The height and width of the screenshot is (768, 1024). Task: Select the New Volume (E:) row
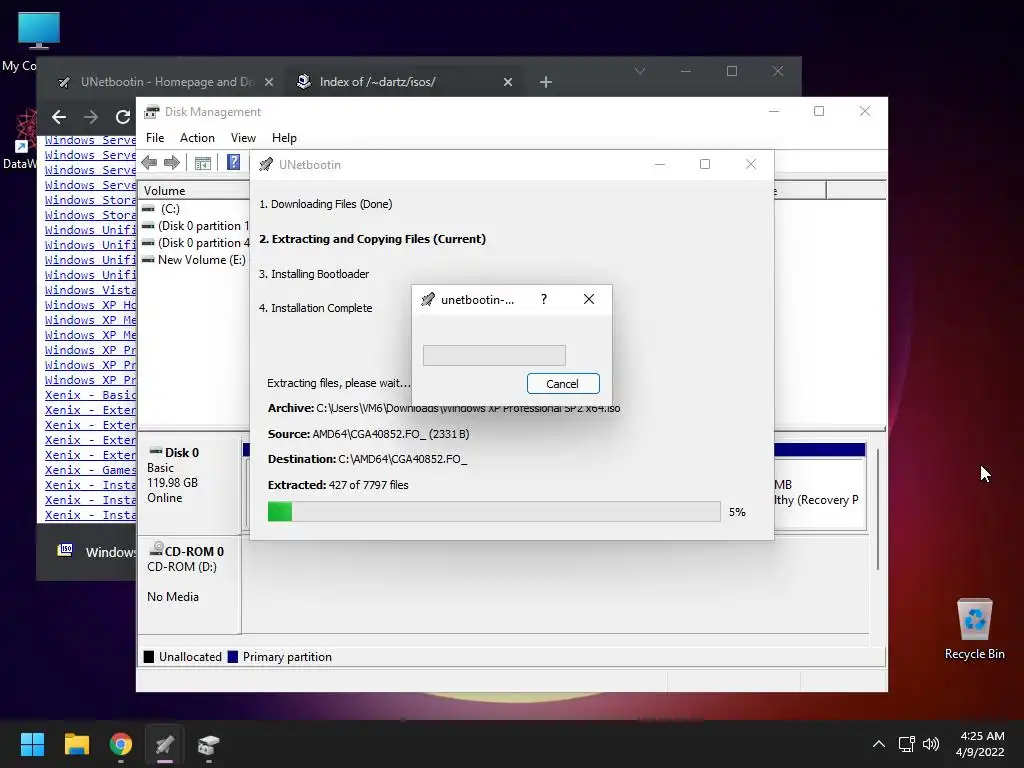[x=195, y=260]
